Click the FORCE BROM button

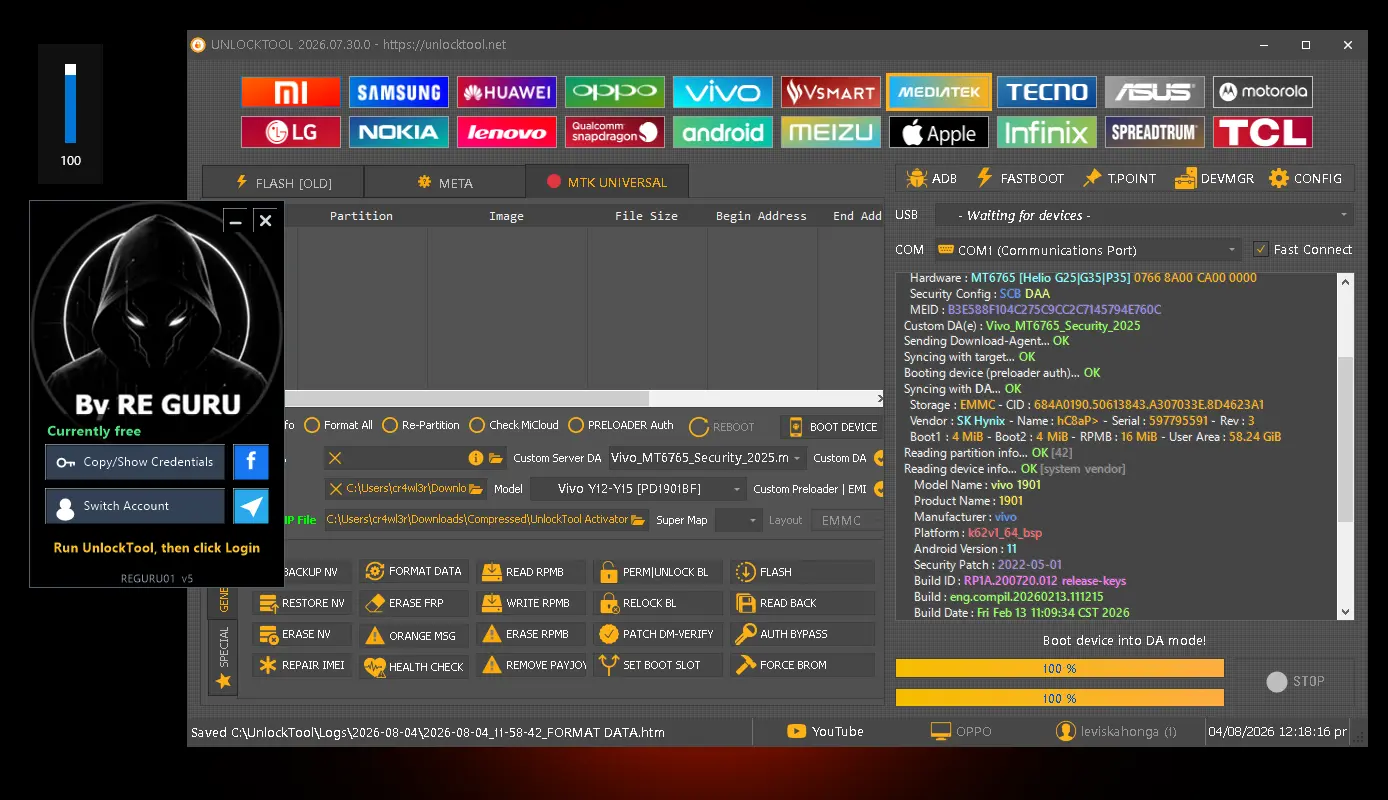tap(802, 665)
